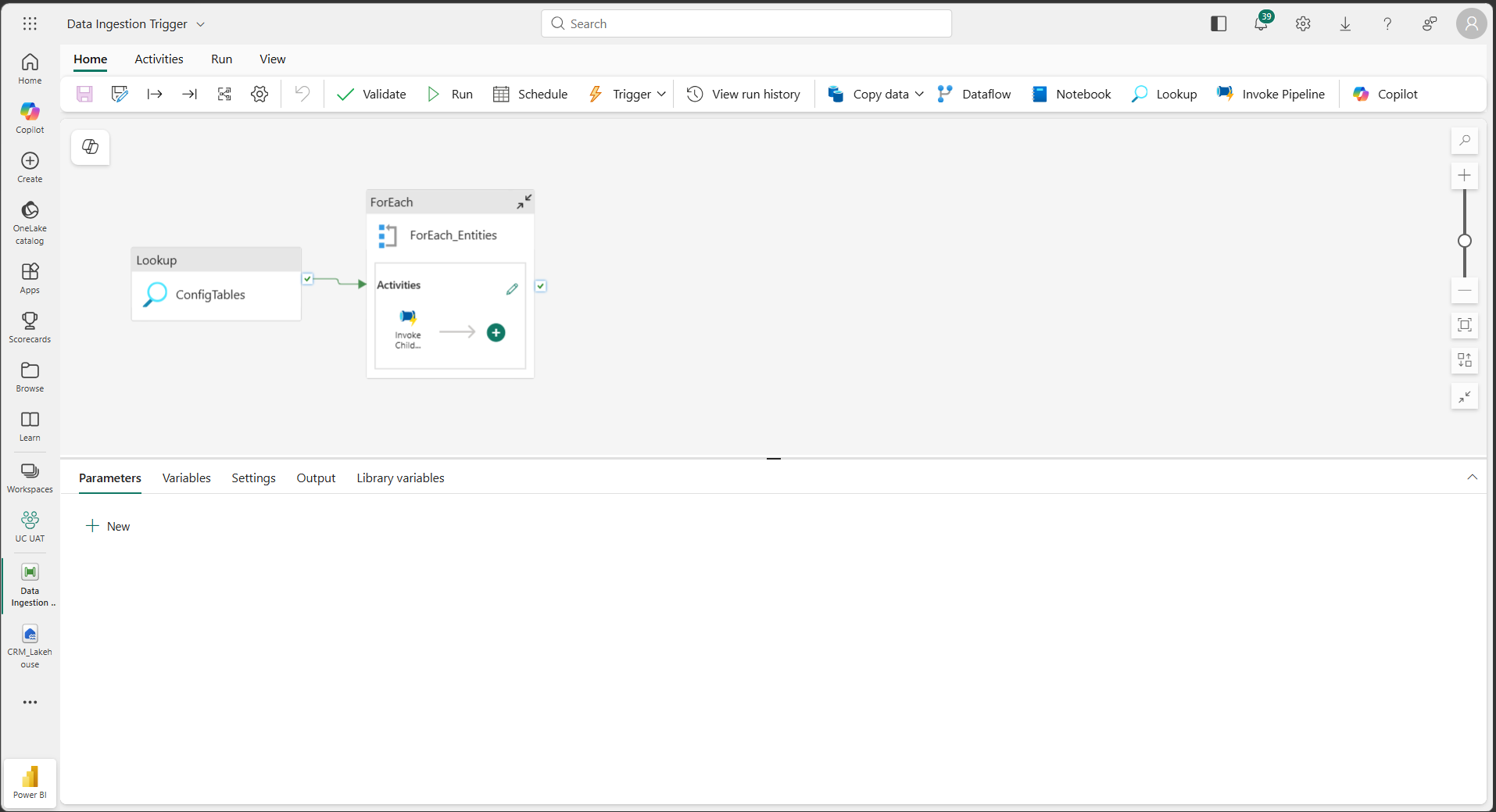Switch to the View ribbon tab
The image size is (1496, 812).
pyautogui.click(x=273, y=59)
